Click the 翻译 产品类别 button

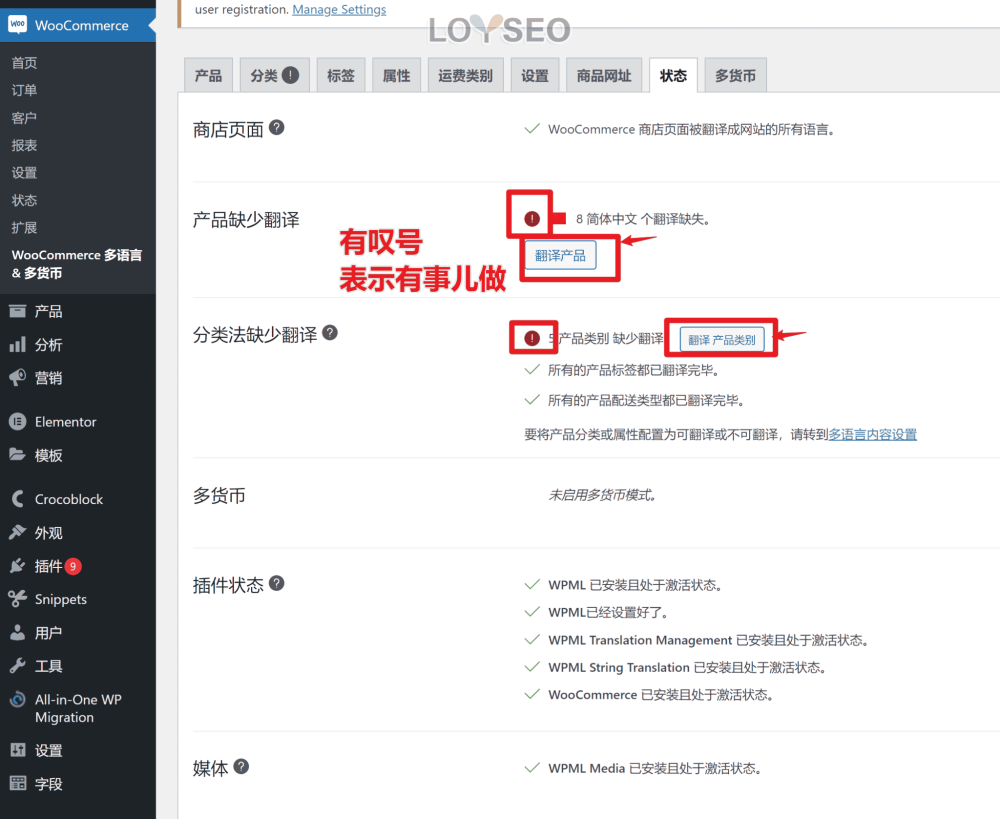(x=722, y=339)
